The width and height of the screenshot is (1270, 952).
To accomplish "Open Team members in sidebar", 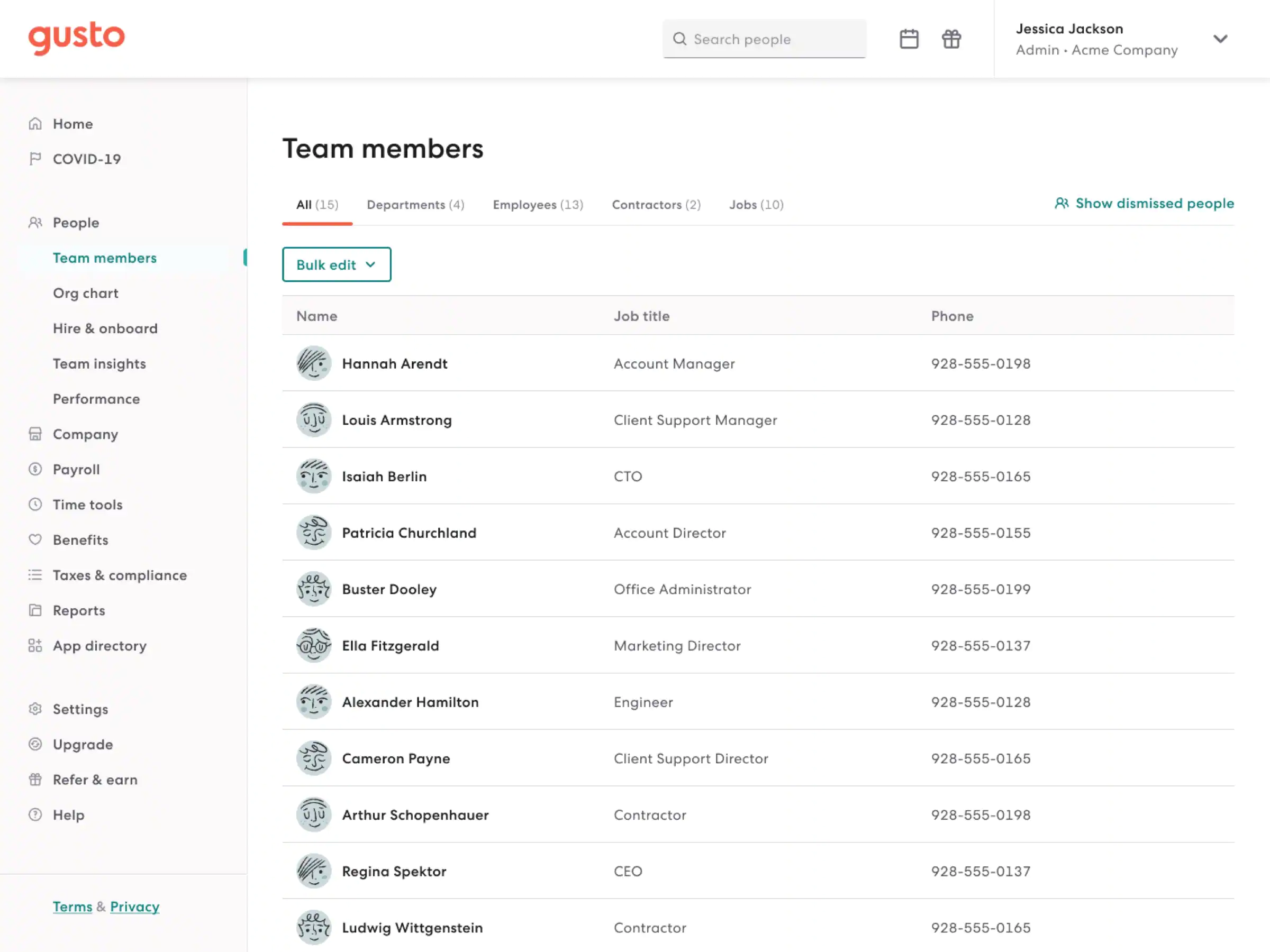I will pos(104,258).
